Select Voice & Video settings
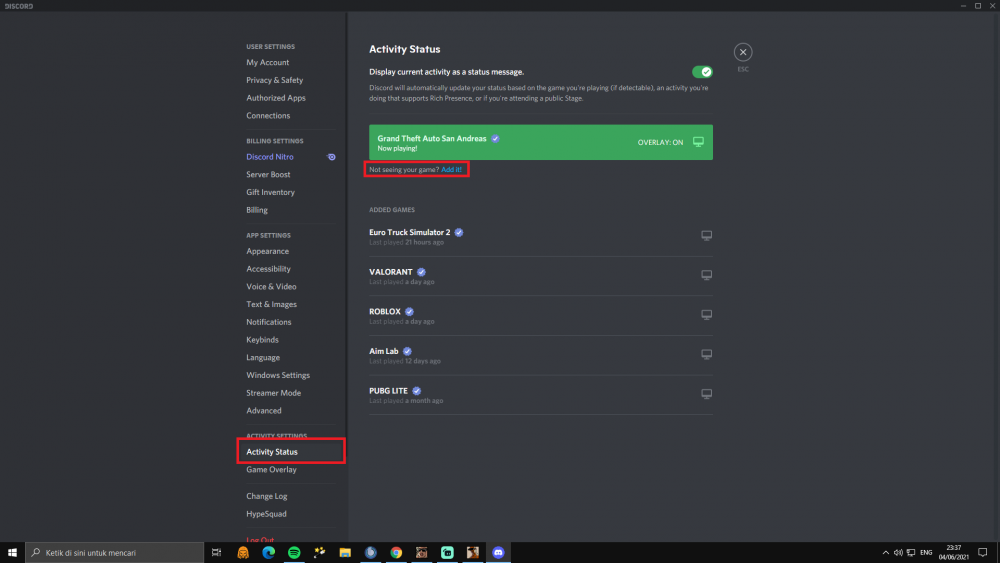This screenshot has height=563, width=1000. (x=271, y=287)
